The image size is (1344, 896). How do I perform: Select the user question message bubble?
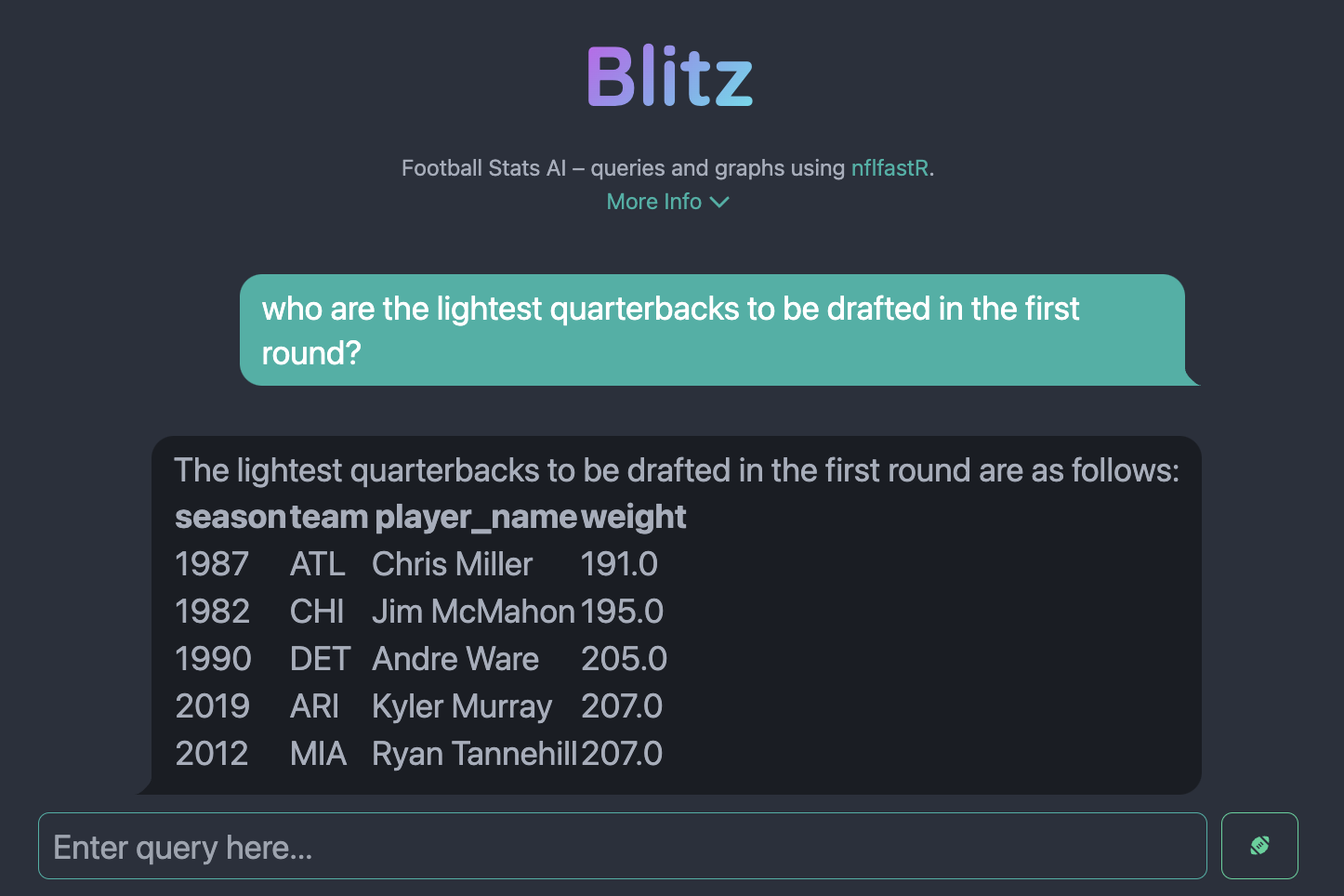712,330
